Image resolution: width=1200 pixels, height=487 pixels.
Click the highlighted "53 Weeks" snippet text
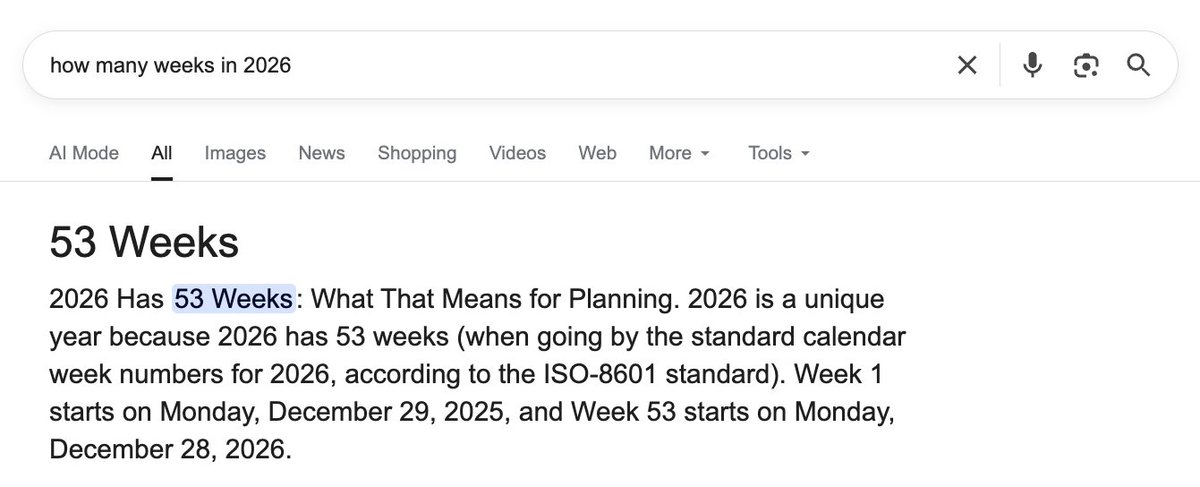pos(234,299)
